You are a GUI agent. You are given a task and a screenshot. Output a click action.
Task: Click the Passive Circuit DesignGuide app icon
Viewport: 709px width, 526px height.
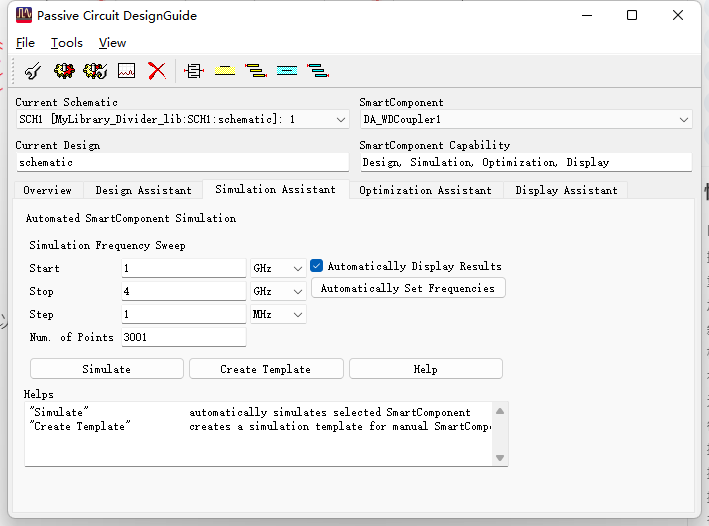click(24, 15)
